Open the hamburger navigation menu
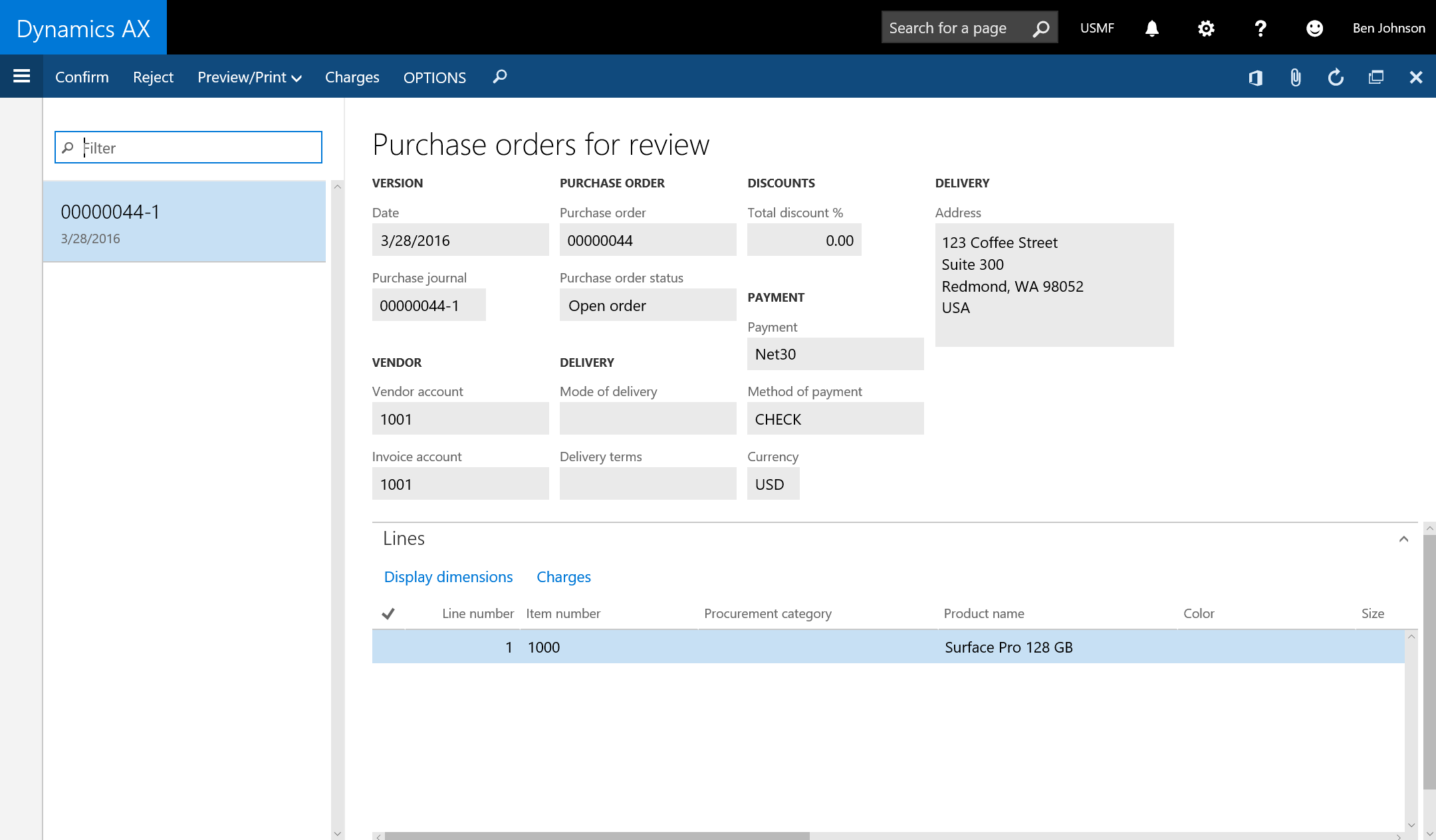 click(x=22, y=76)
